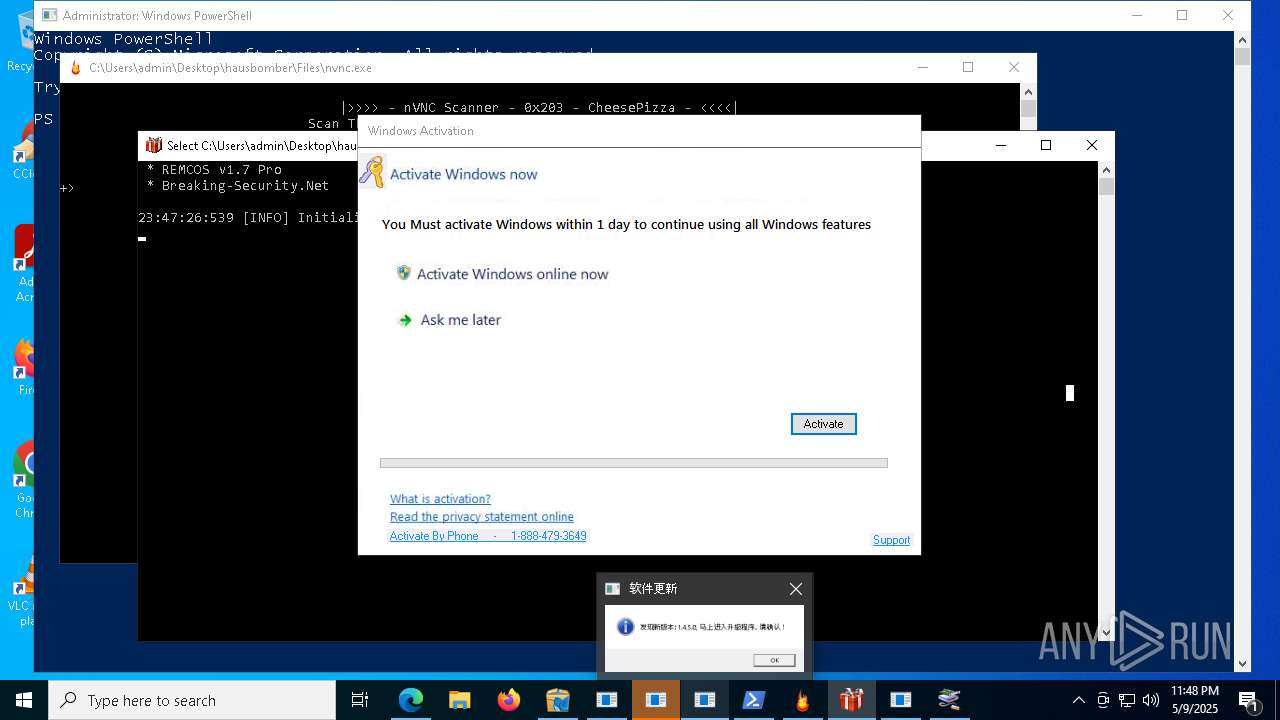Click the shield icon beside Activate online

point(404,273)
